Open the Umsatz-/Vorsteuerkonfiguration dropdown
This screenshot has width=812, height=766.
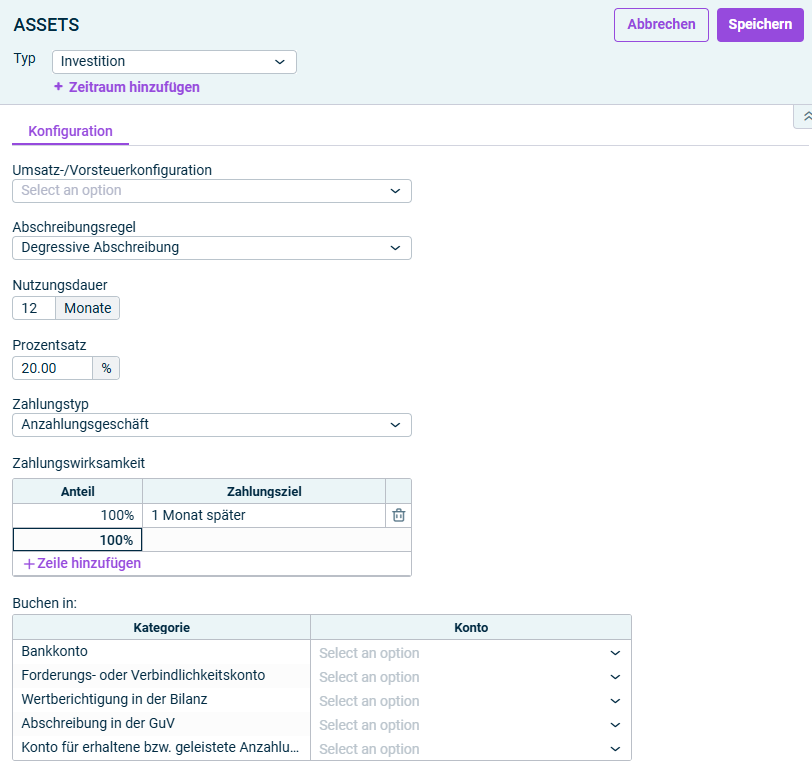coord(212,191)
